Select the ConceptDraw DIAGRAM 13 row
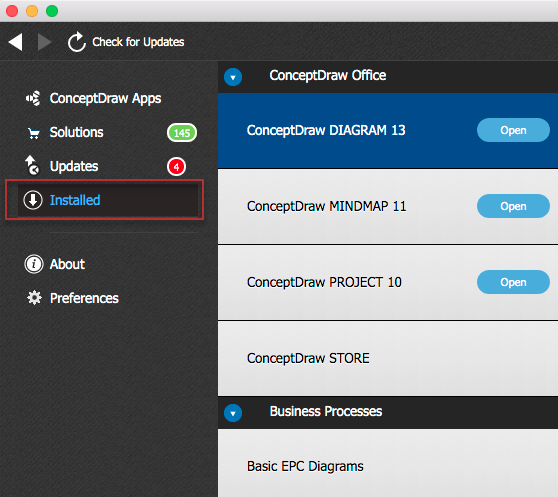Image resolution: width=558 pixels, height=497 pixels. [388, 131]
